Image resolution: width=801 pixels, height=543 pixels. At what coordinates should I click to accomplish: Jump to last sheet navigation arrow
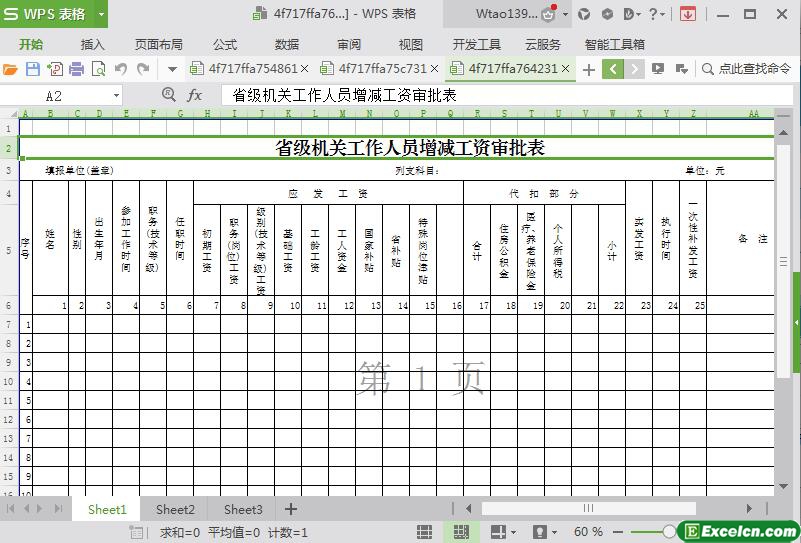click(59, 509)
